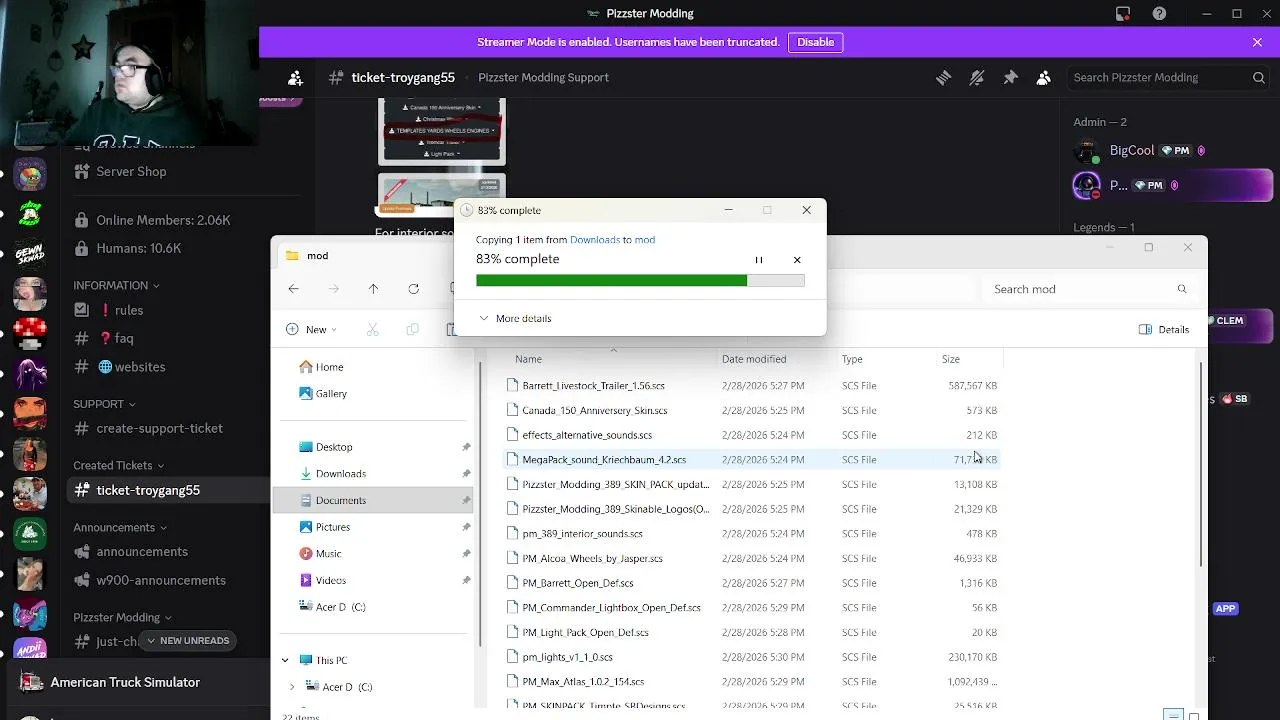This screenshot has height=720, width=1280.
Task: Sort files by Date modified column
Action: coord(754,359)
